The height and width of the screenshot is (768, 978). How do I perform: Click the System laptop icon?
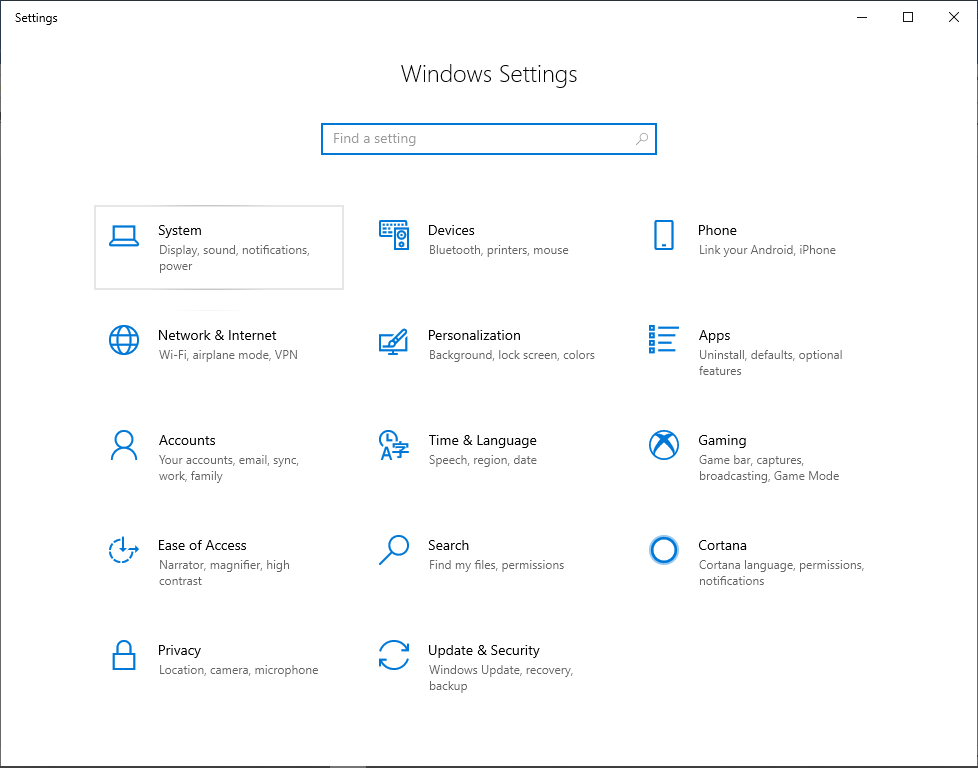click(x=124, y=236)
